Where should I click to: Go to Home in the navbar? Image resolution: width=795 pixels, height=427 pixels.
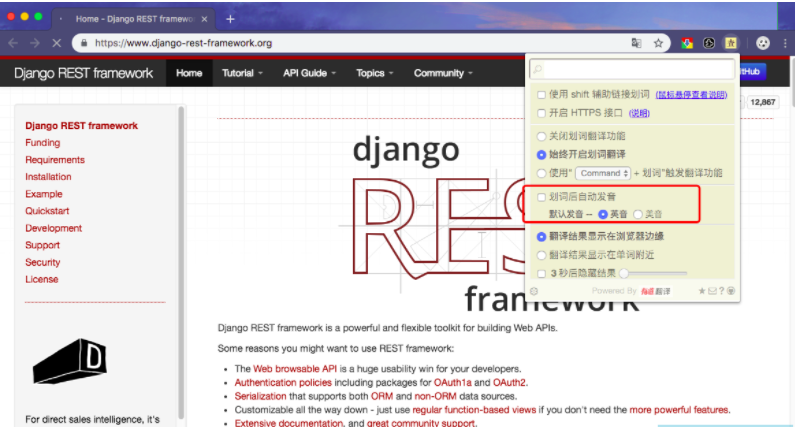(189, 73)
